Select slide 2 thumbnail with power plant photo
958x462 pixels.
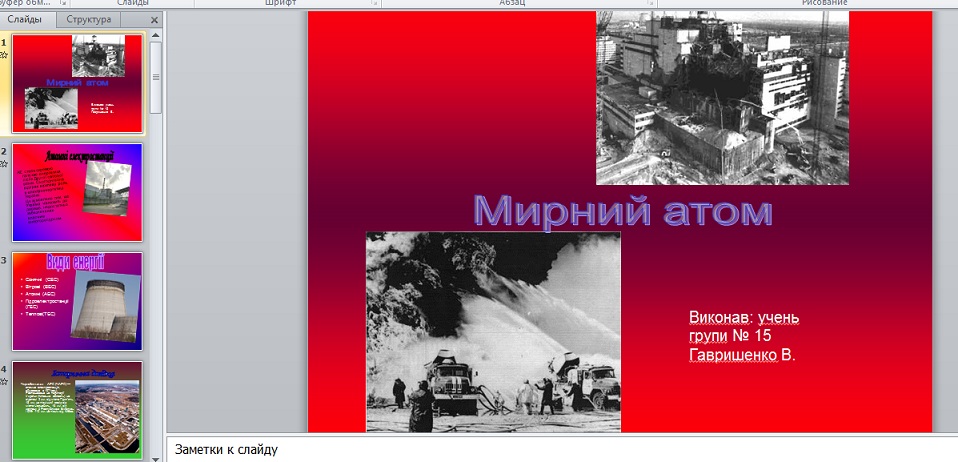click(78, 192)
